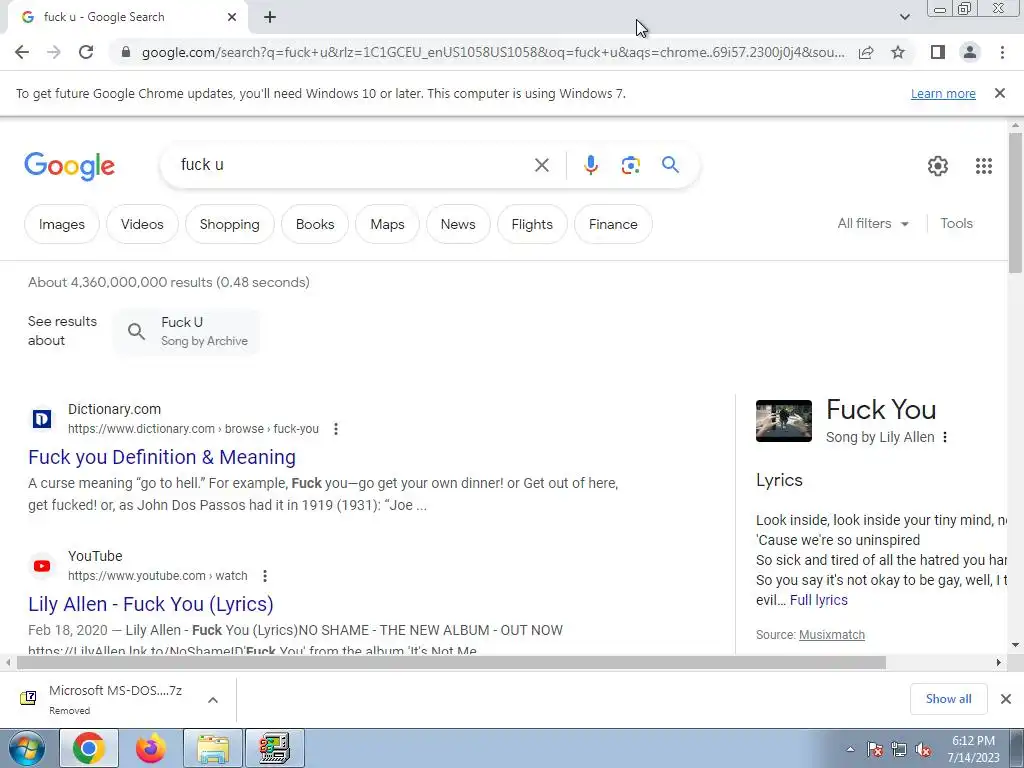Switch to Videos results

pyautogui.click(x=142, y=224)
